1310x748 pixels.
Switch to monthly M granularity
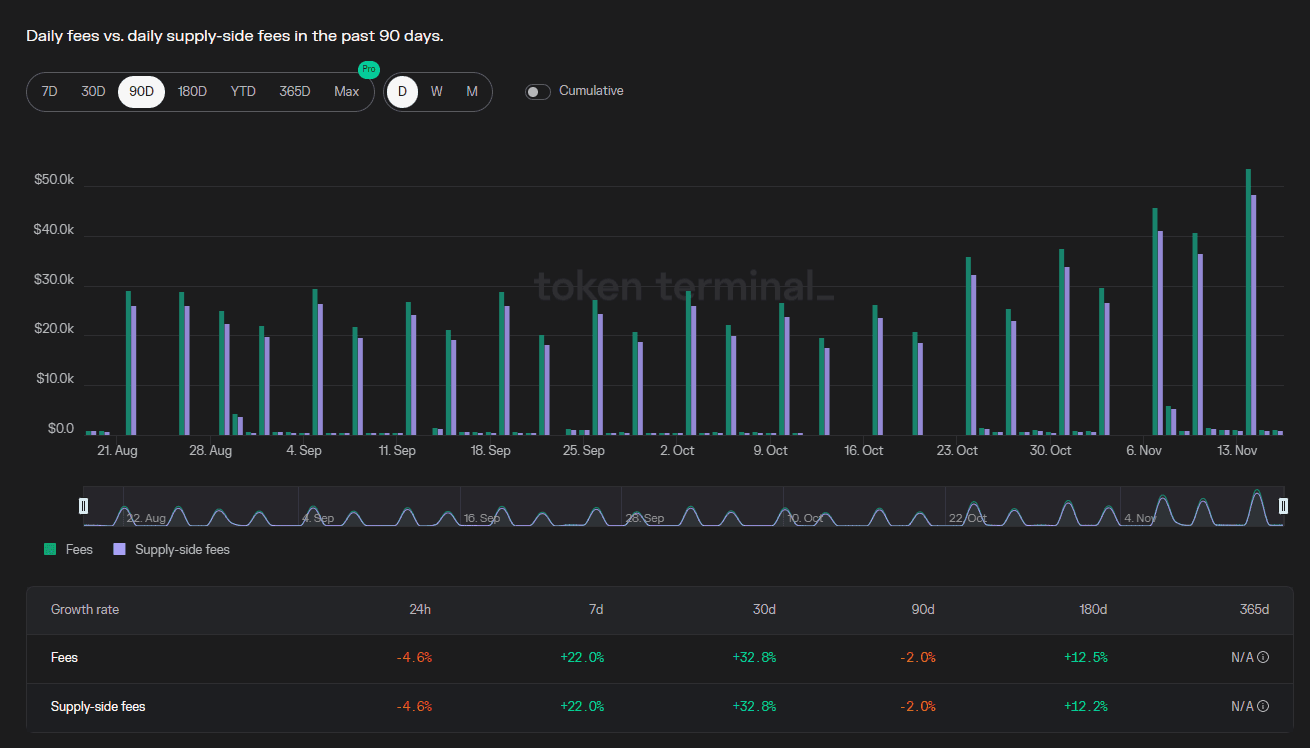(x=472, y=92)
